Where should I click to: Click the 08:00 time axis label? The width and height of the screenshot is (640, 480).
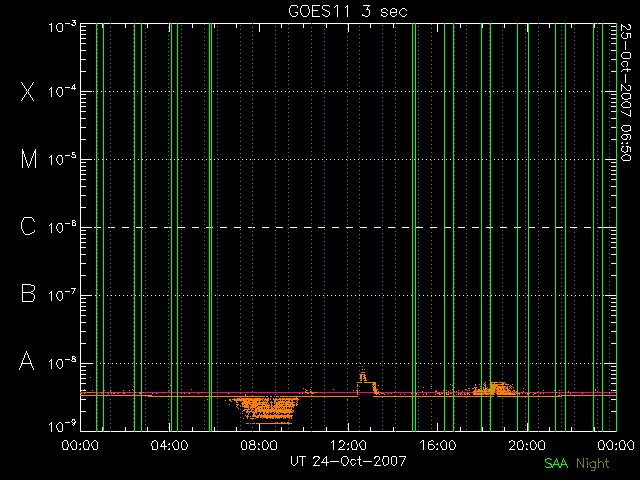[259, 445]
